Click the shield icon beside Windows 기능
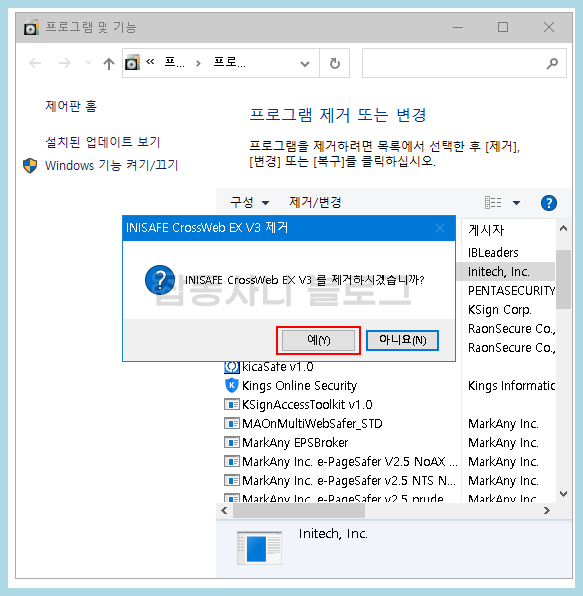This screenshot has height=596, width=583. (x=30, y=166)
